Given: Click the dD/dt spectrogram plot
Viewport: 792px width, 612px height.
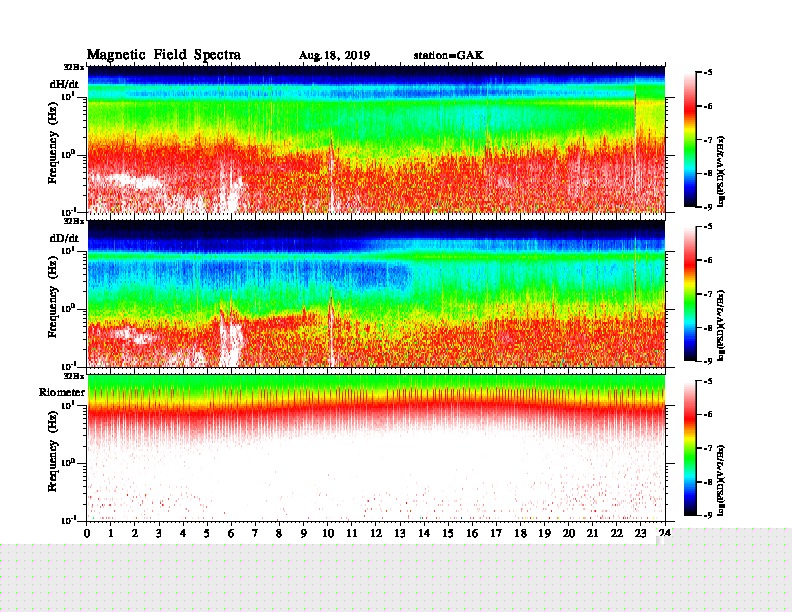Looking at the screenshot, I should coord(376,293).
